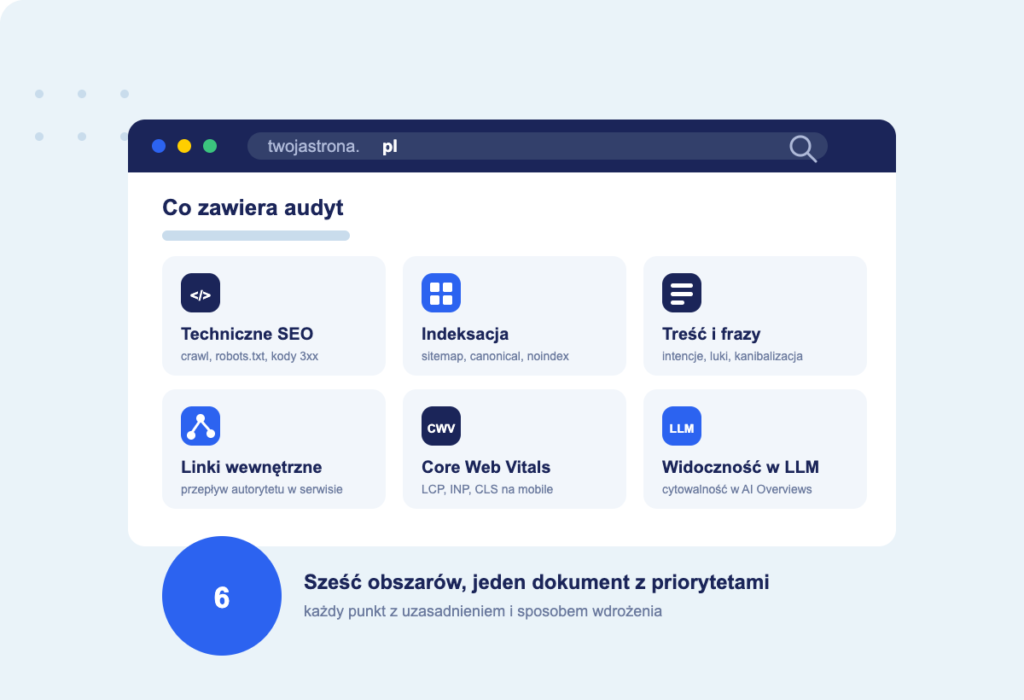Focus the twojastrona.pl address bar

point(537,146)
